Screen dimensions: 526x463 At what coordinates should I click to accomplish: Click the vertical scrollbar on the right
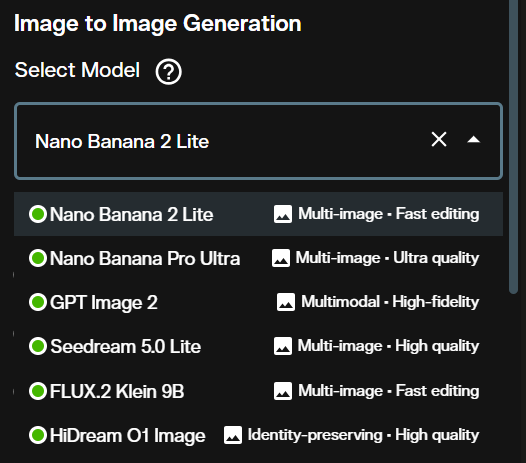[x=513, y=147]
